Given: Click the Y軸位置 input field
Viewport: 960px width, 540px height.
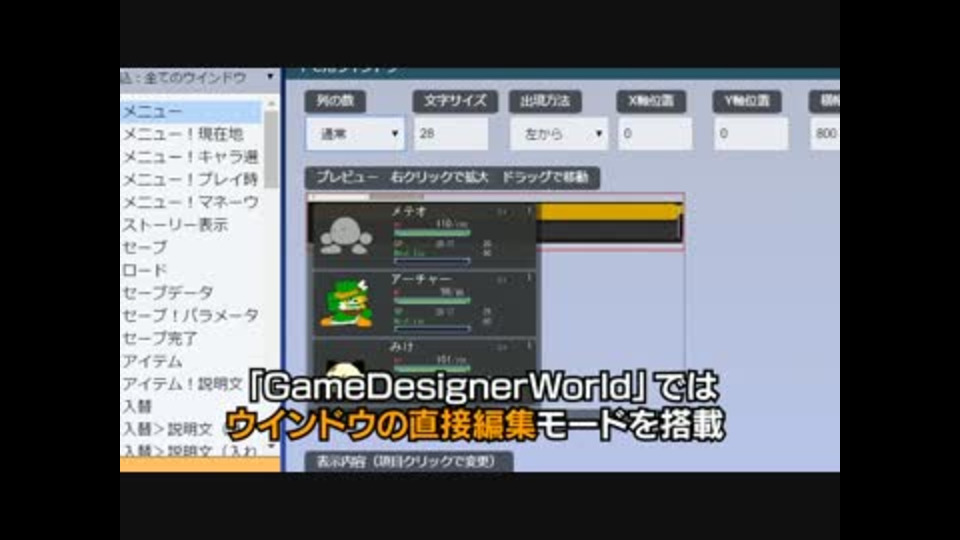Looking at the screenshot, I should (x=751, y=133).
